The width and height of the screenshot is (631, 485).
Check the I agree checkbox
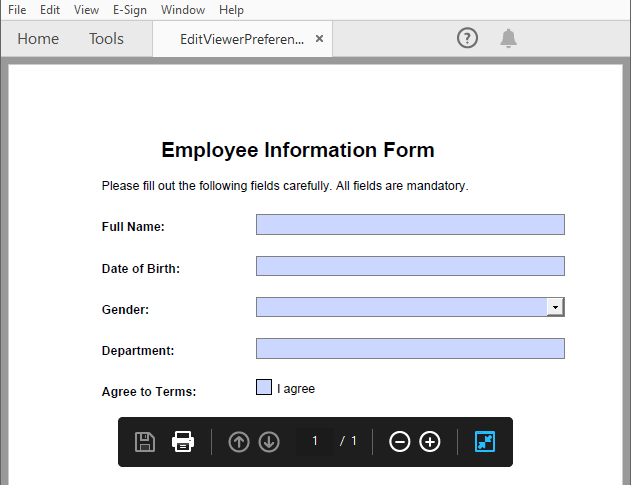coord(264,387)
